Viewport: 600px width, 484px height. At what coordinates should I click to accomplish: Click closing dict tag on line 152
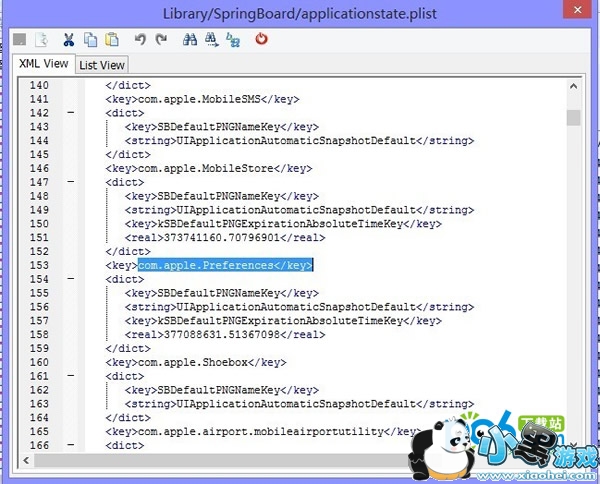click(128, 251)
